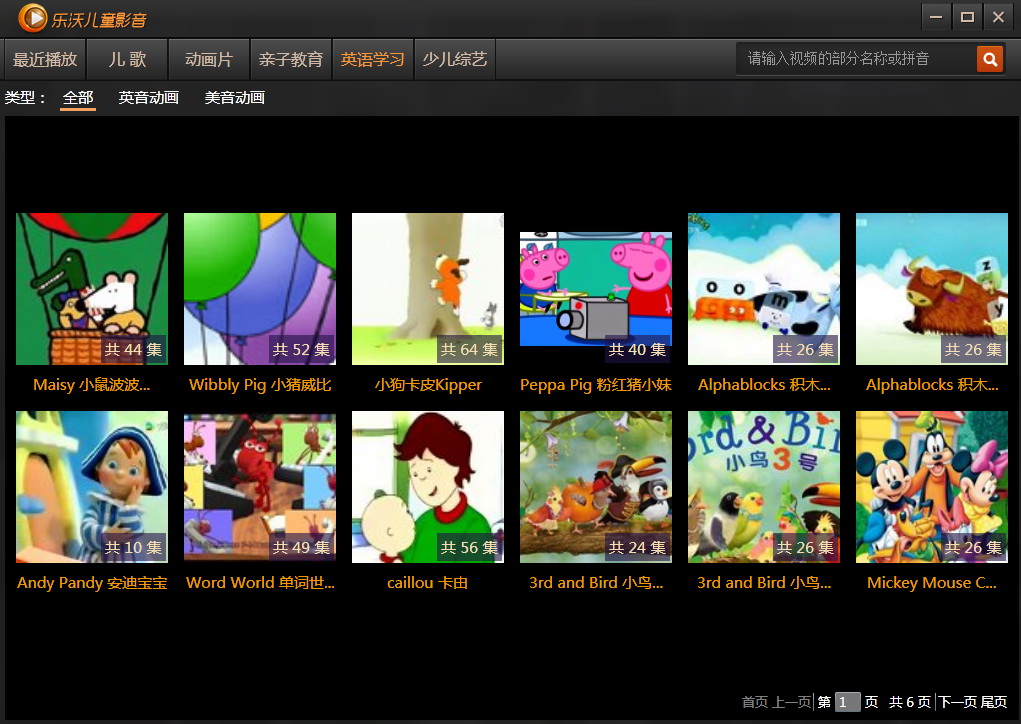Click the Word World 单词世 title

(260, 583)
